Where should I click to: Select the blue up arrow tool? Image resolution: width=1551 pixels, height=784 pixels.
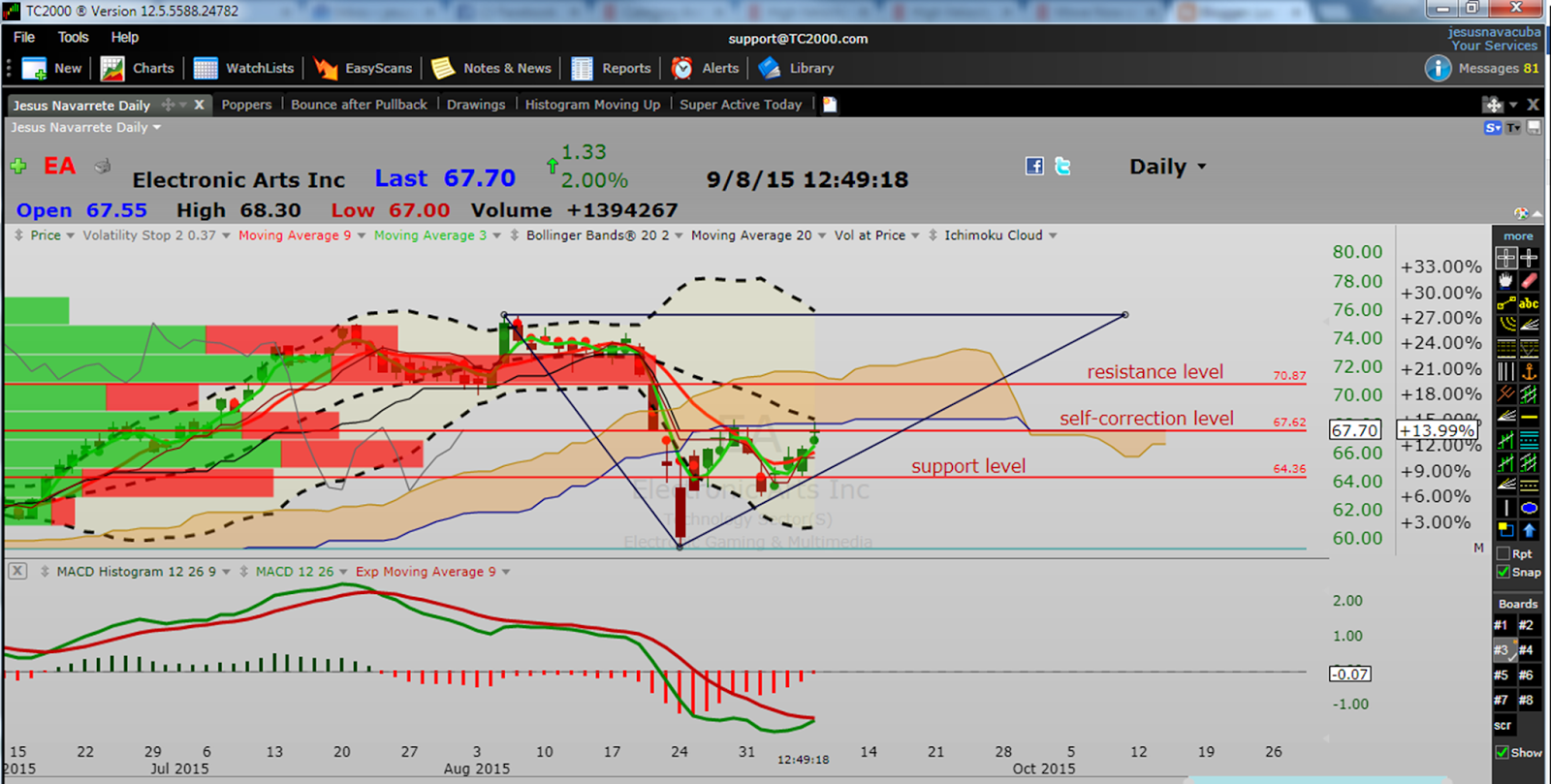click(1529, 530)
